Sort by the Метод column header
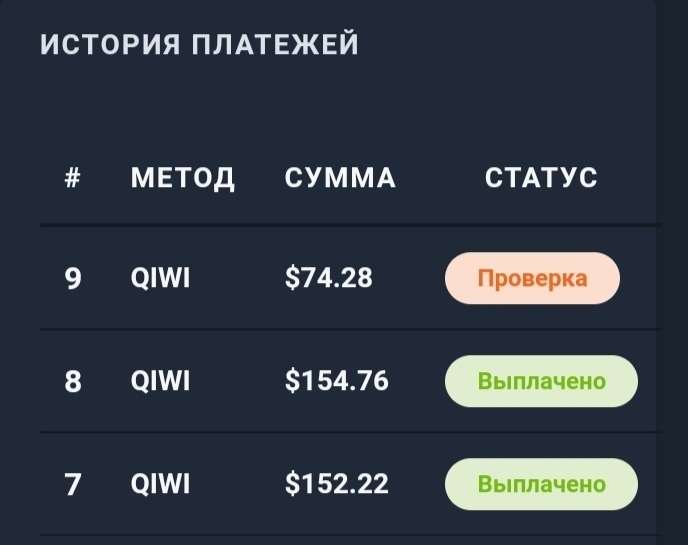The image size is (688, 545). coord(183,178)
